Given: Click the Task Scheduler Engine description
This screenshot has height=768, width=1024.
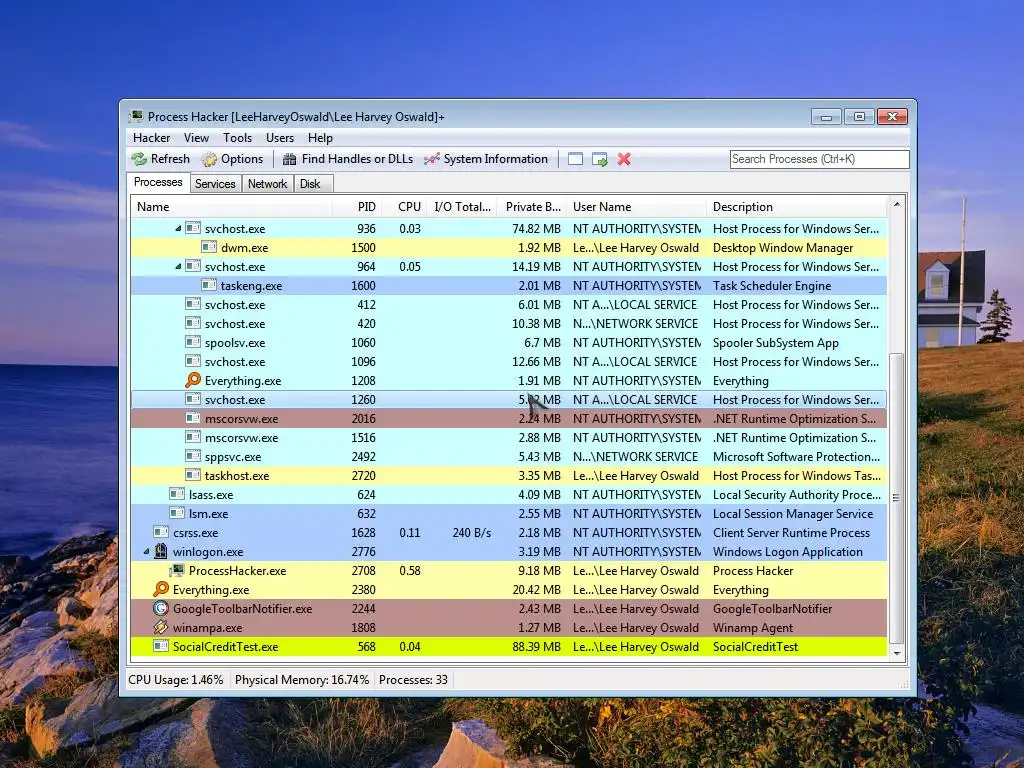Looking at the screenshot, I should (772, 286).
